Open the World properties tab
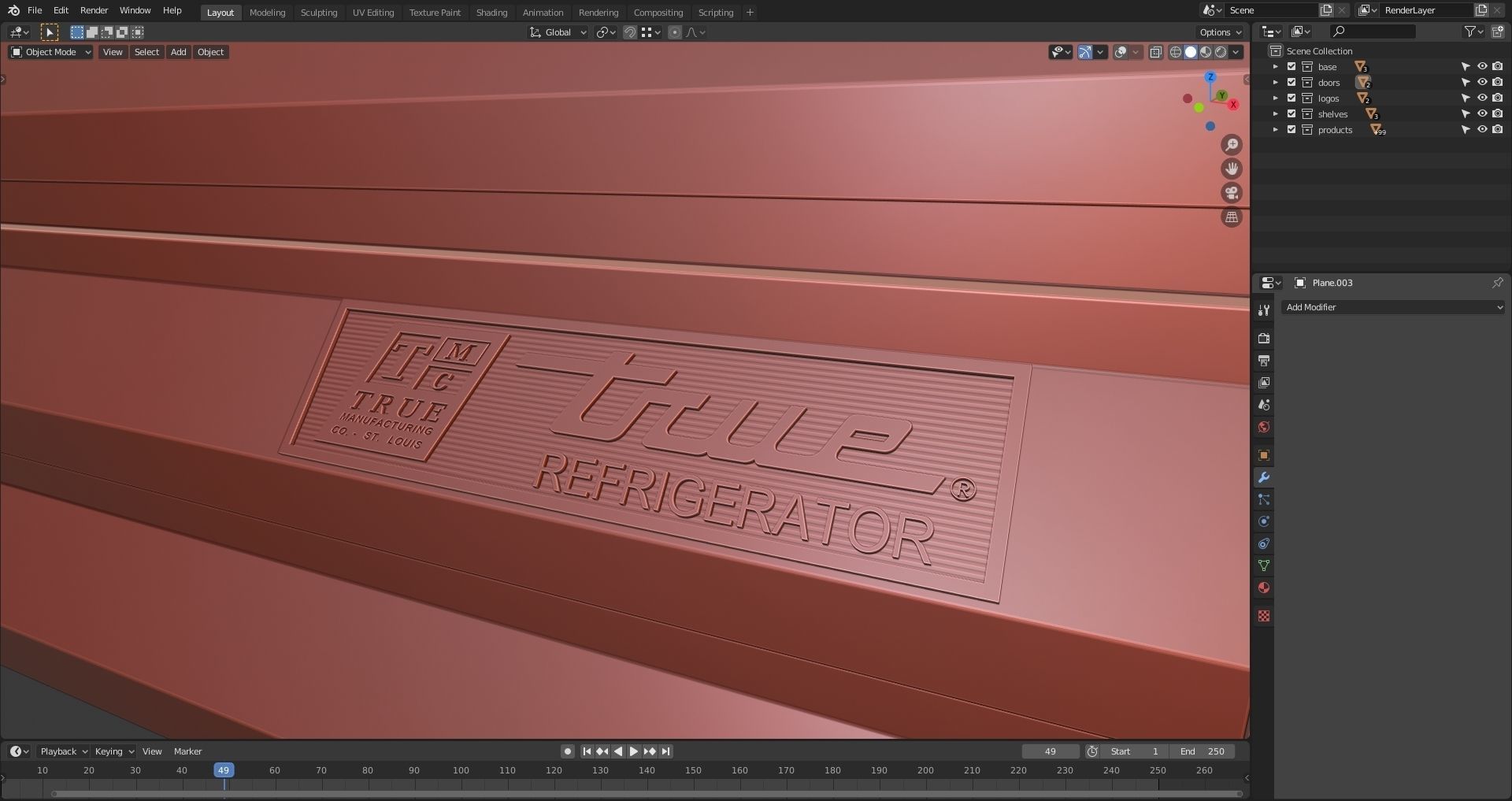 [1264, 427]
